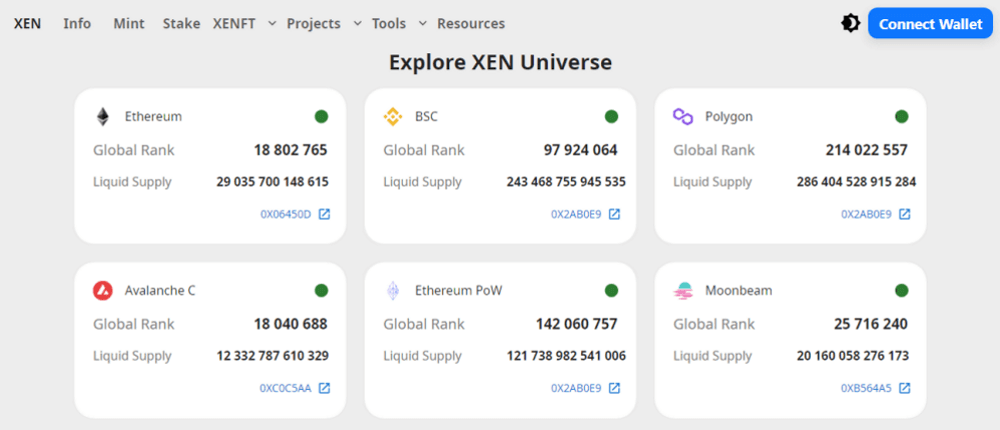Viewport: 1000px width, 430px height.
Task: Click the Avalanche C card title text
Action: click(x=160, y=290)
